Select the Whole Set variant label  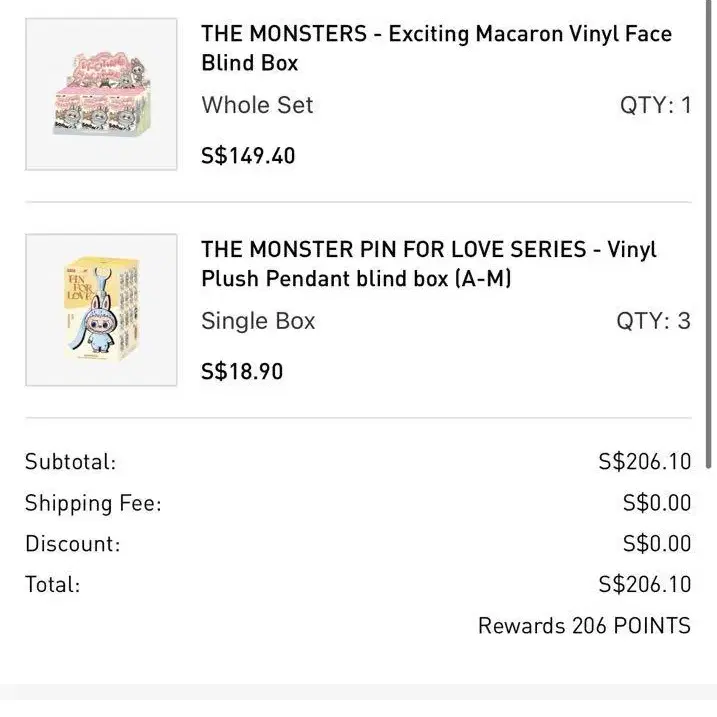(x=257, y=105)
